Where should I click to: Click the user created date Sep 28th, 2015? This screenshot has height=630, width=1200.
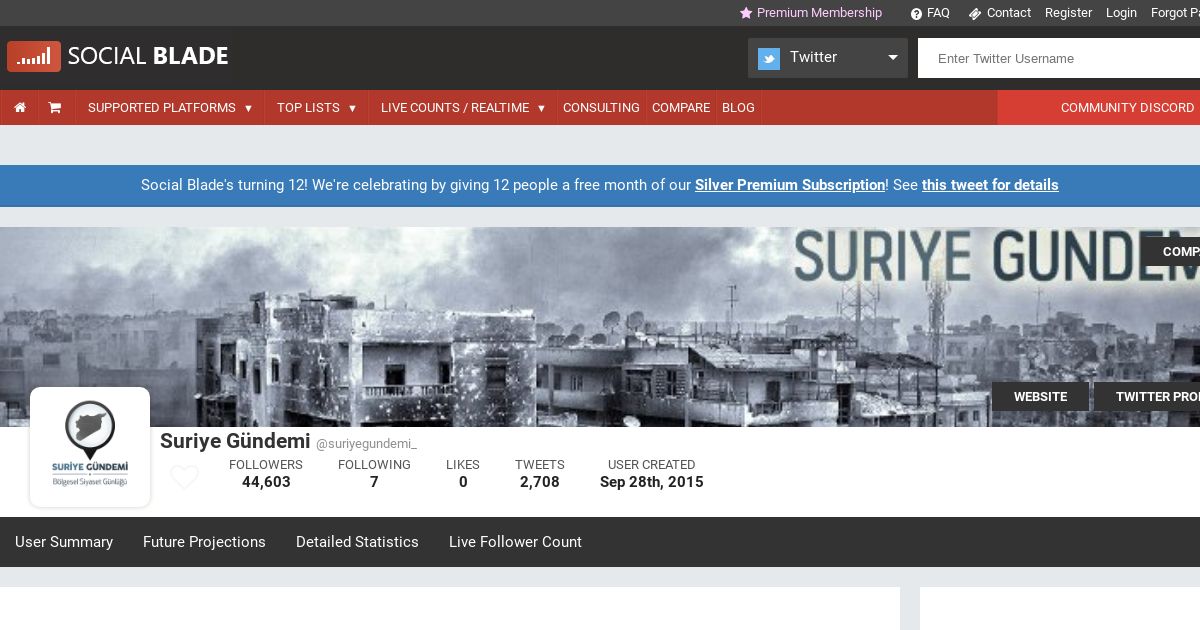tap(652, 482)
